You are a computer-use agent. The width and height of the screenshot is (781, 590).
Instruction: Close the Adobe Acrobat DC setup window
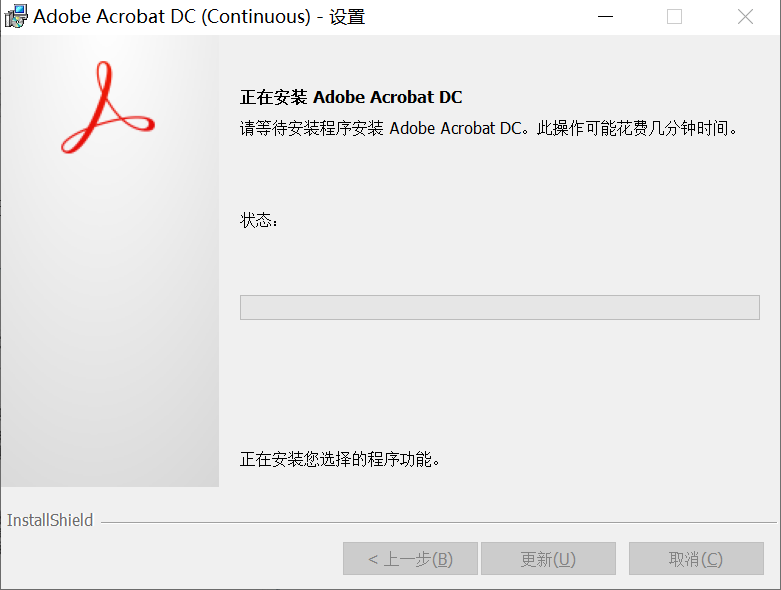coord(745,16)
